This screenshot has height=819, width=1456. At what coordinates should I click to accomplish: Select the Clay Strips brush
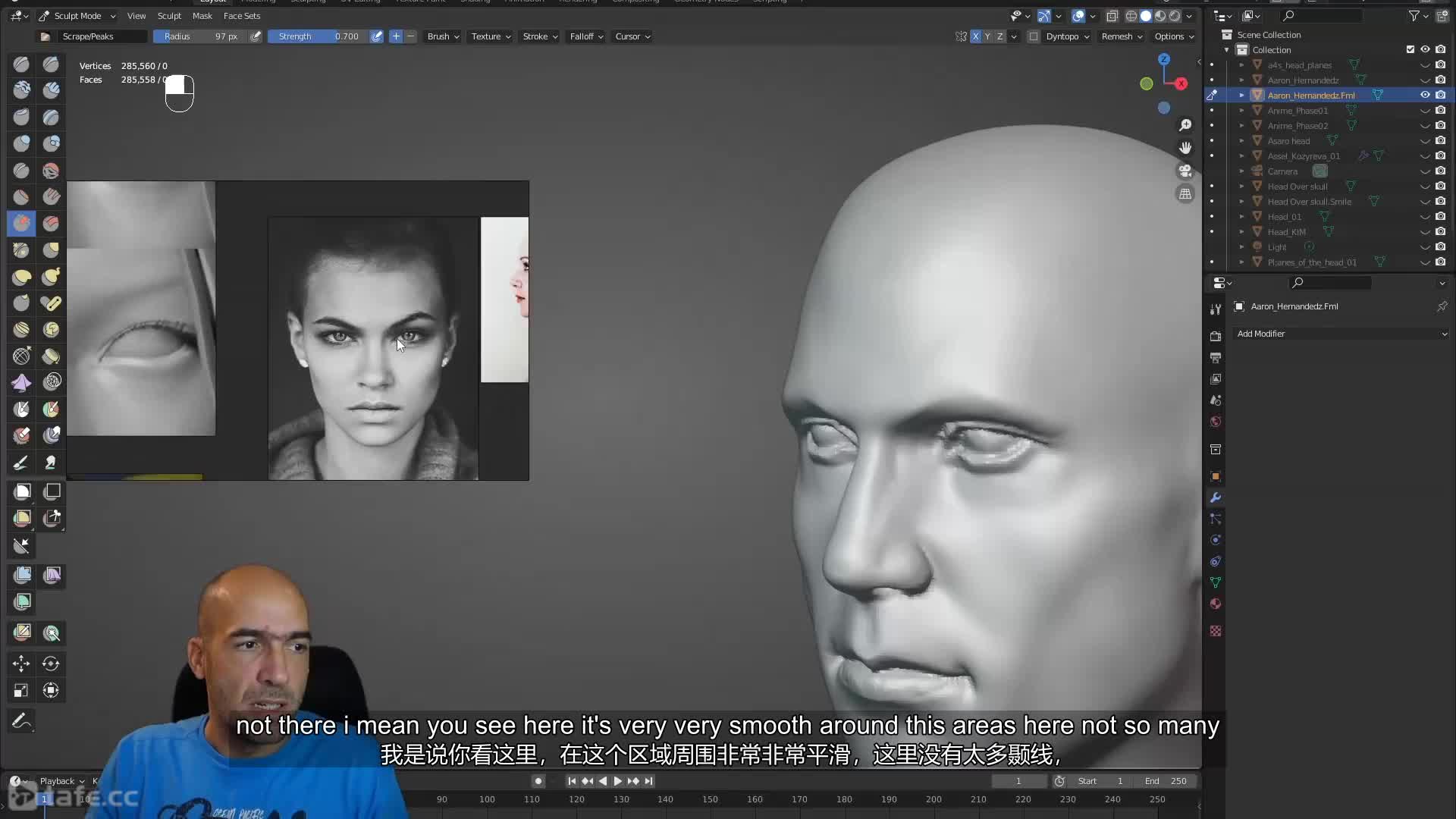[51, 90]
